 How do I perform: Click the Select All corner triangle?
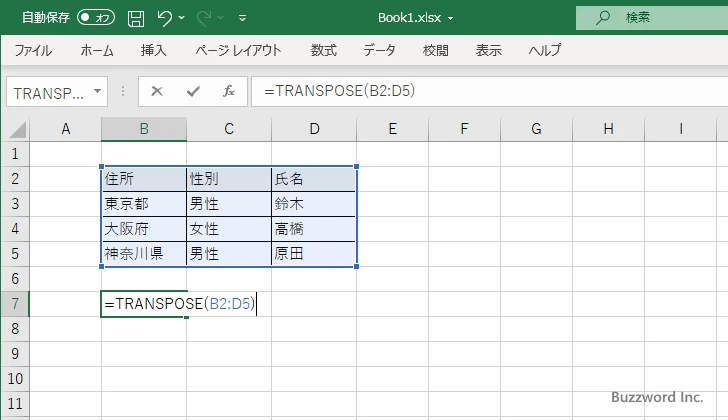click(18, 129)
